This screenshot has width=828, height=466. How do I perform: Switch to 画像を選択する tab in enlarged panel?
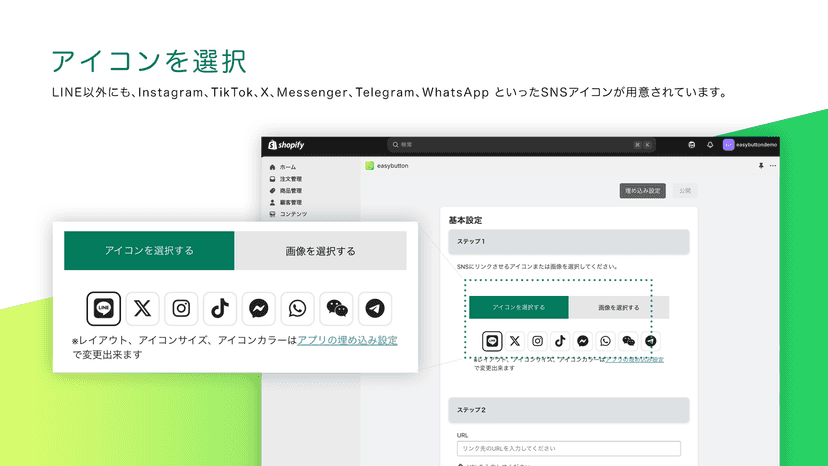tap(321, 251)
